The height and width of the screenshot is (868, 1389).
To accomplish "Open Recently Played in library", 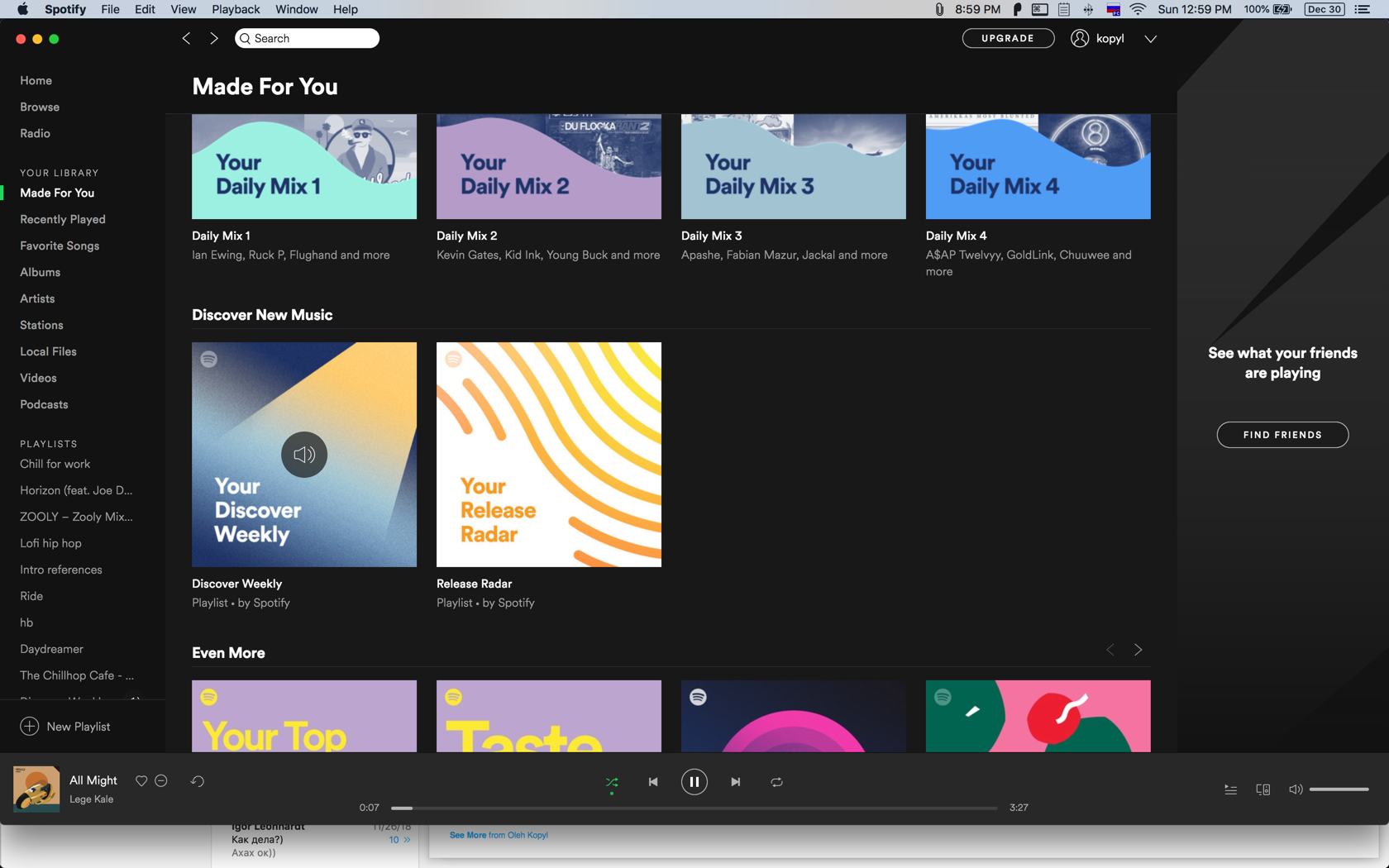I will coord(63,219).
